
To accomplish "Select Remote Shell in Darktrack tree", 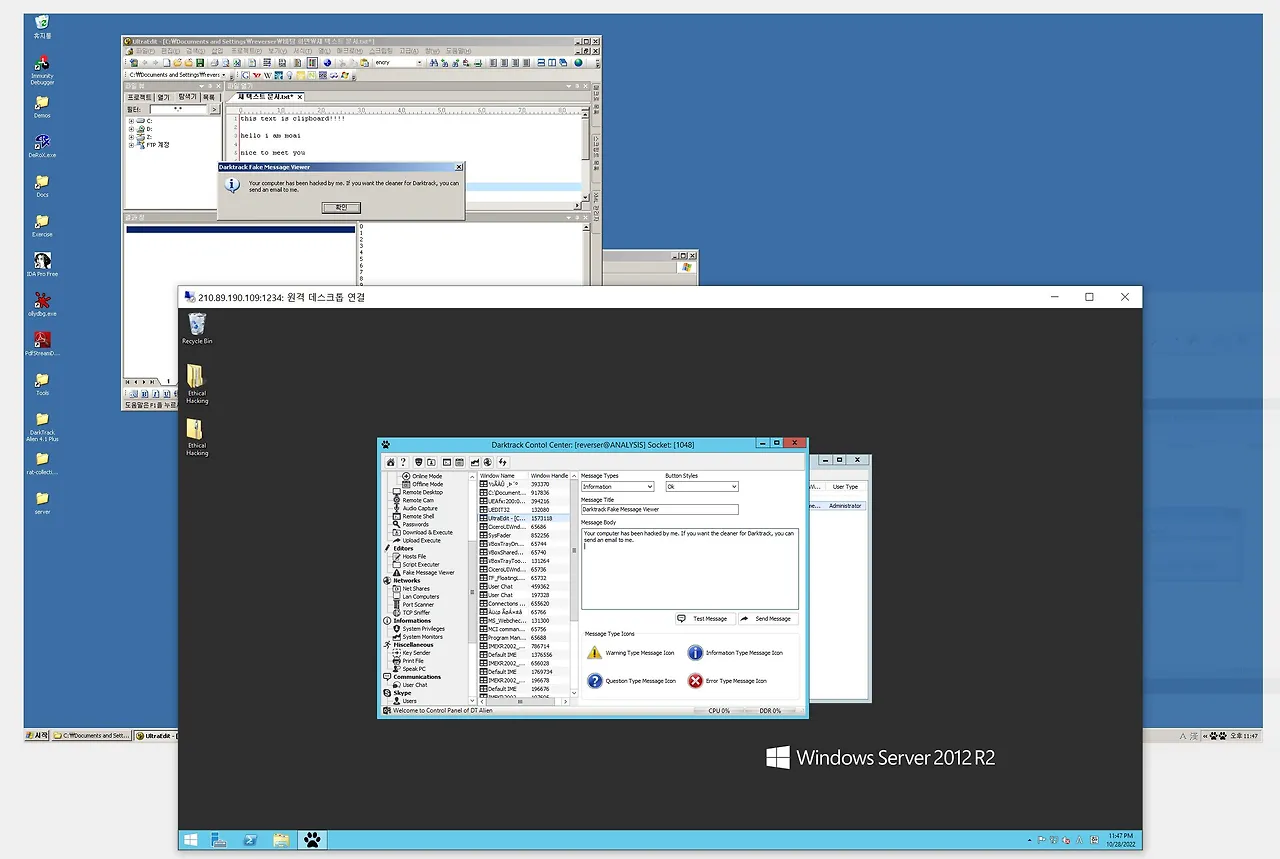I will [x=418, y=516].
